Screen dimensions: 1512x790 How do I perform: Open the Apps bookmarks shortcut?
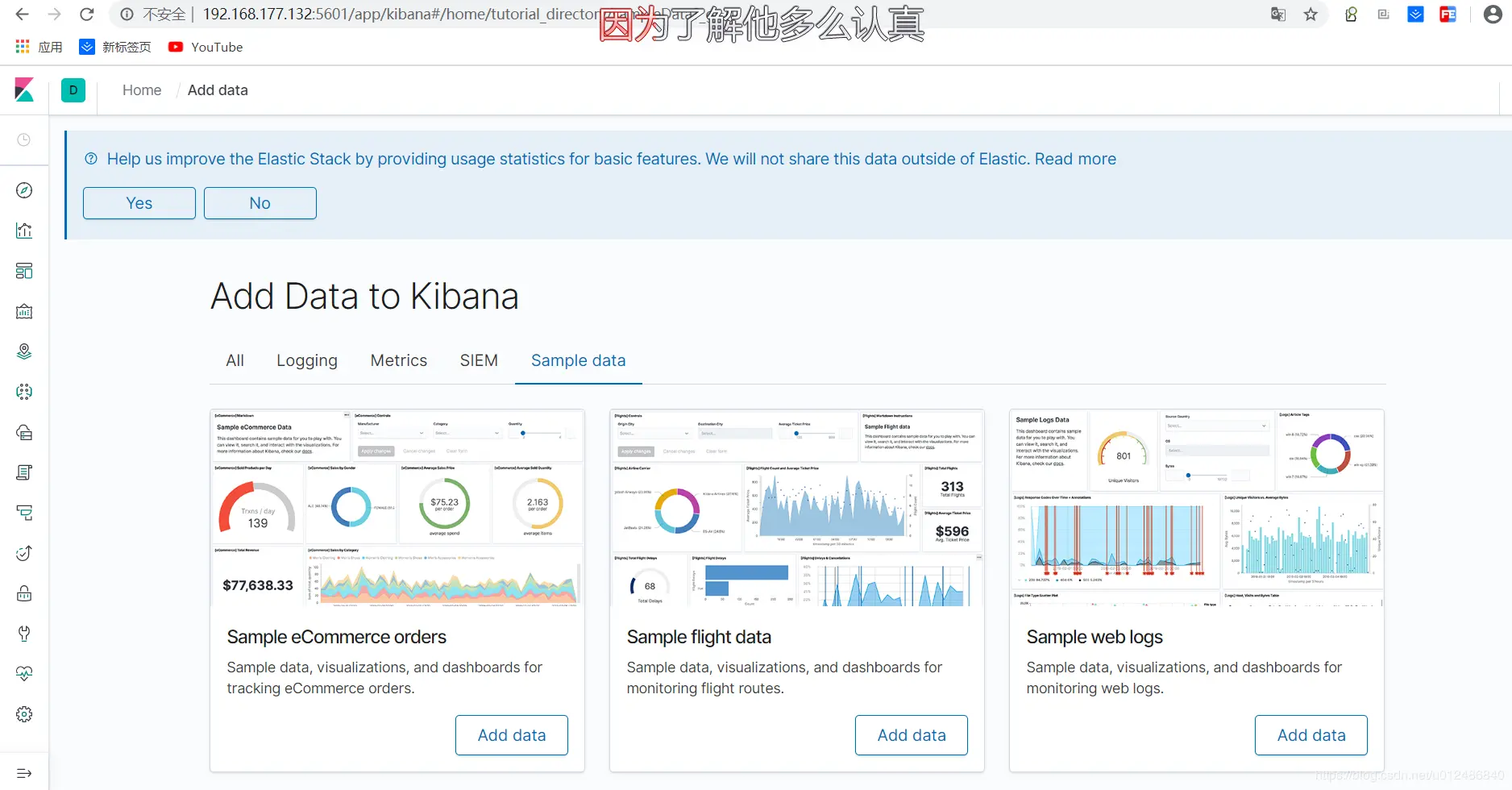tap(39, 47)
